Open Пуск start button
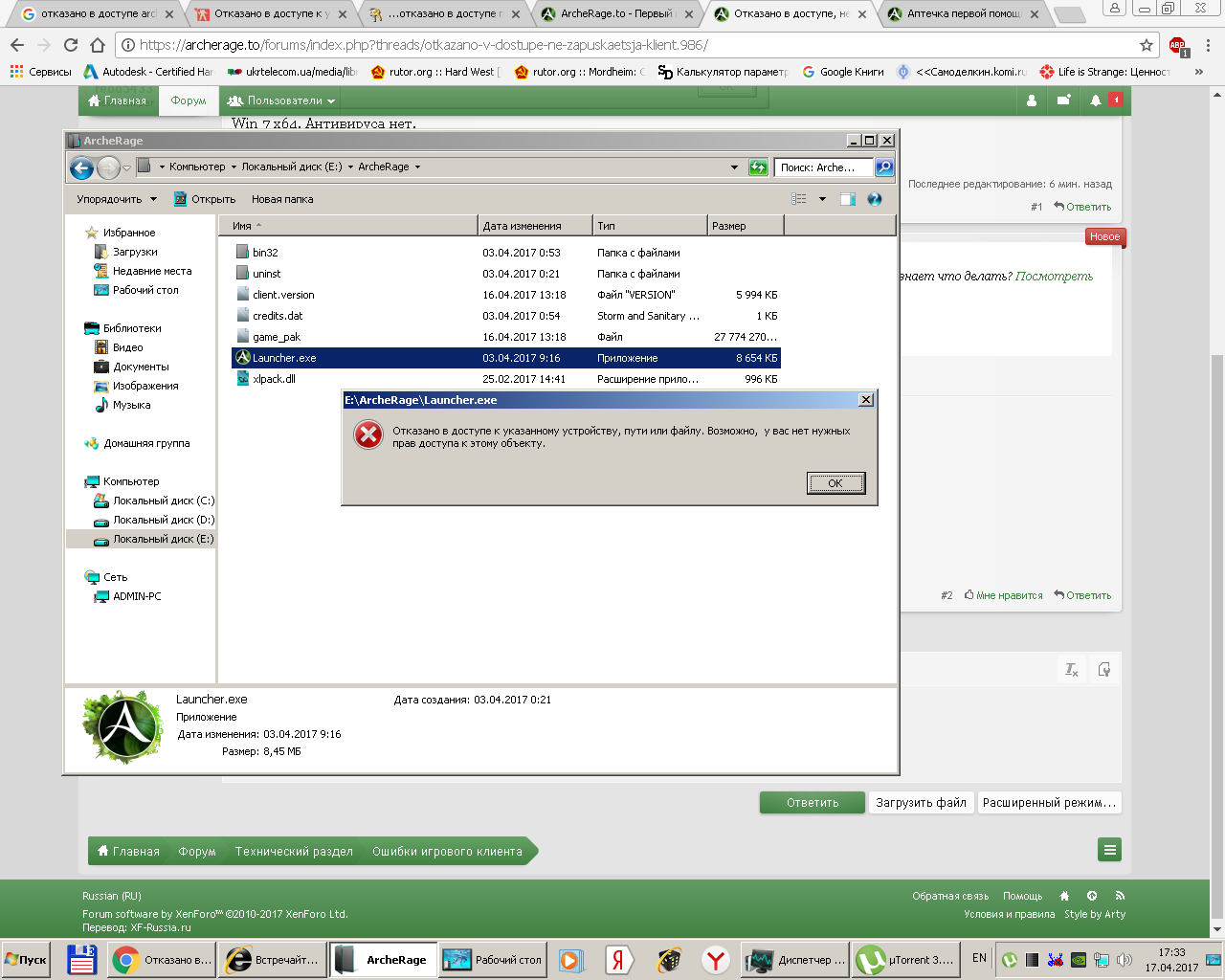This screenshot has width=1225, height=980. coord(26,960)
